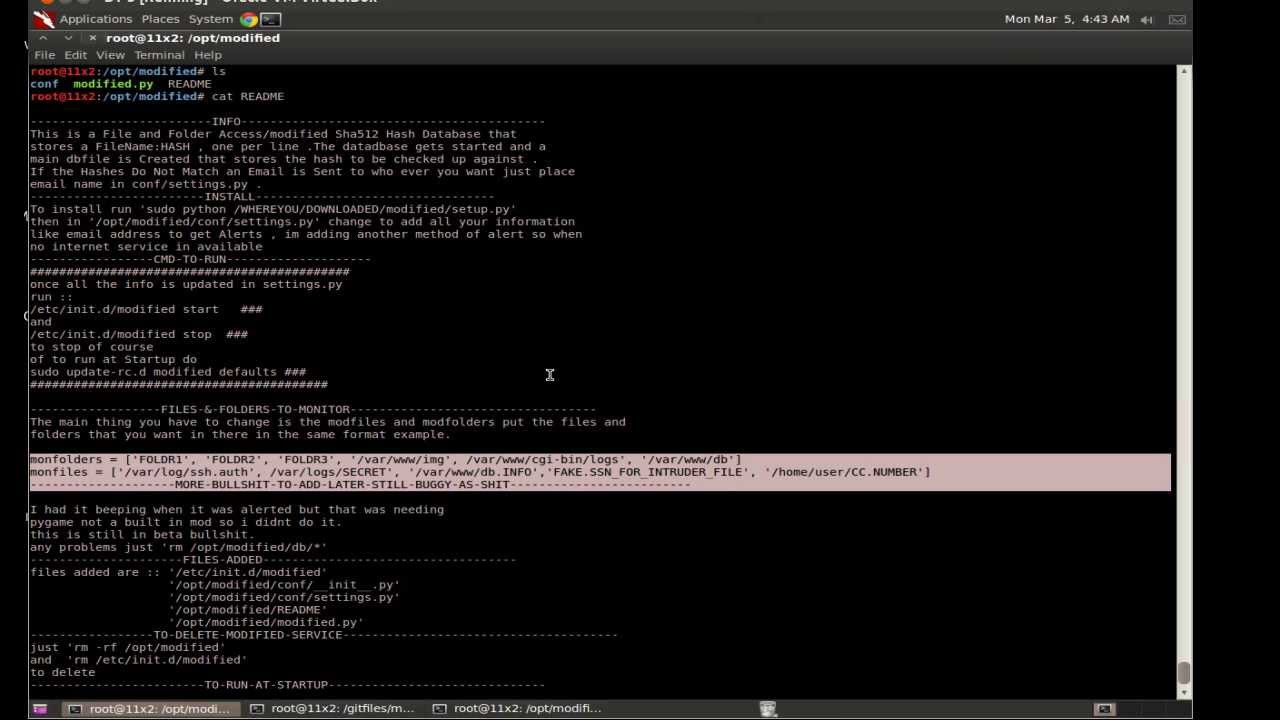
Task: Open the trash icon in the bottom panel
Action: pyautogui.click(x=768, y=709)
